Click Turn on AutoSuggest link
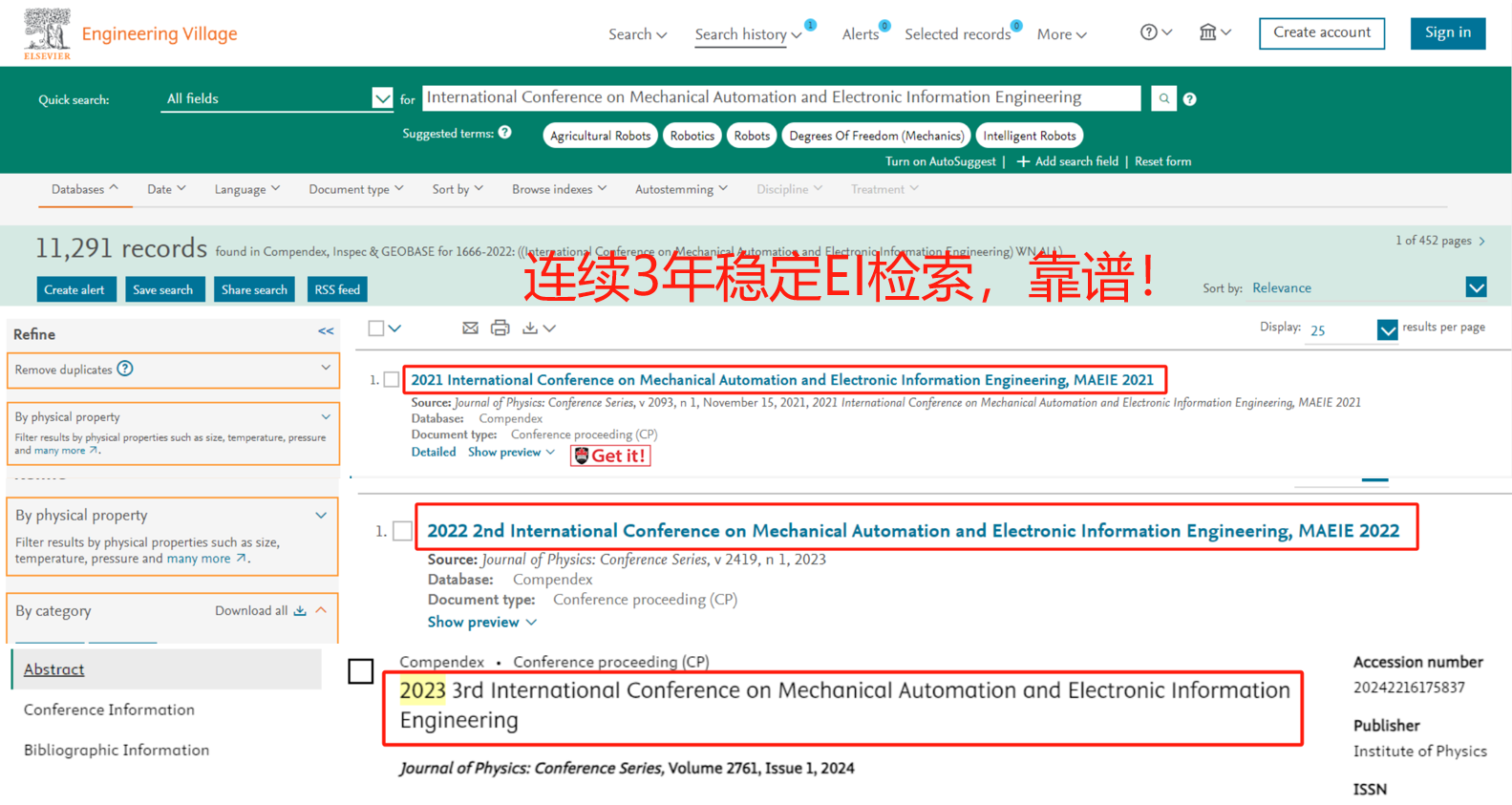1512x805 pixels. 941,161
